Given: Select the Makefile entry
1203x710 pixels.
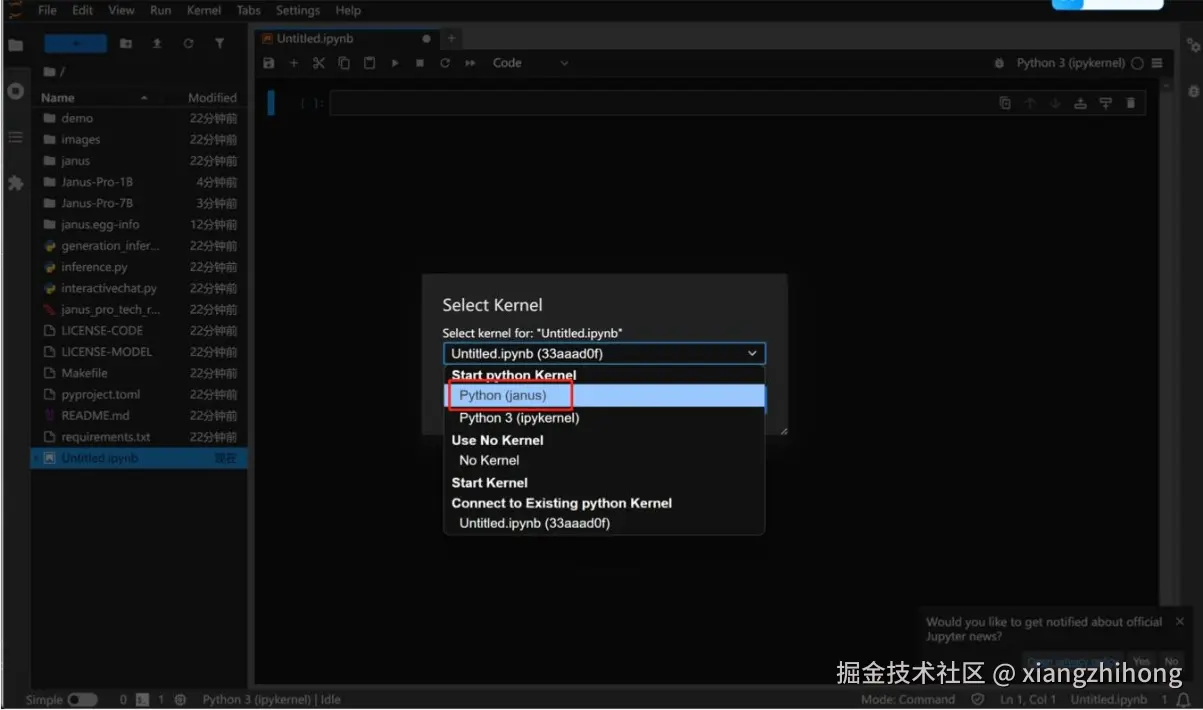Looking at the screenshot, I should (x=139, y=373).
